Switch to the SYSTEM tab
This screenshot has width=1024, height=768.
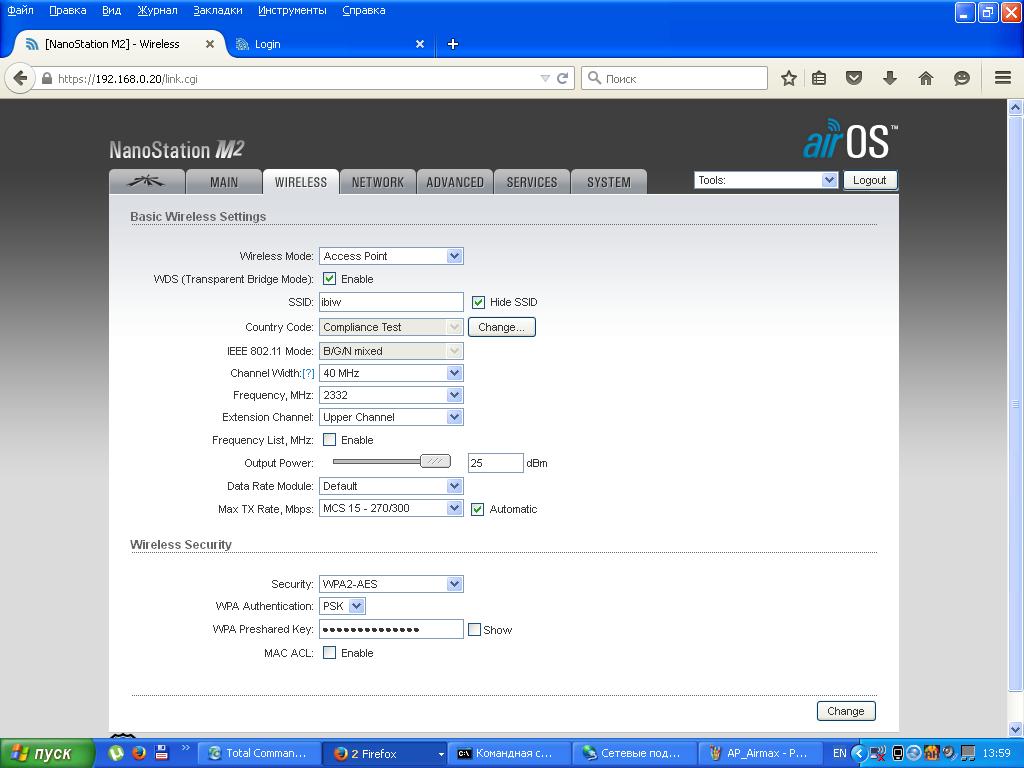pyautogui.click(x=609, y=182)
